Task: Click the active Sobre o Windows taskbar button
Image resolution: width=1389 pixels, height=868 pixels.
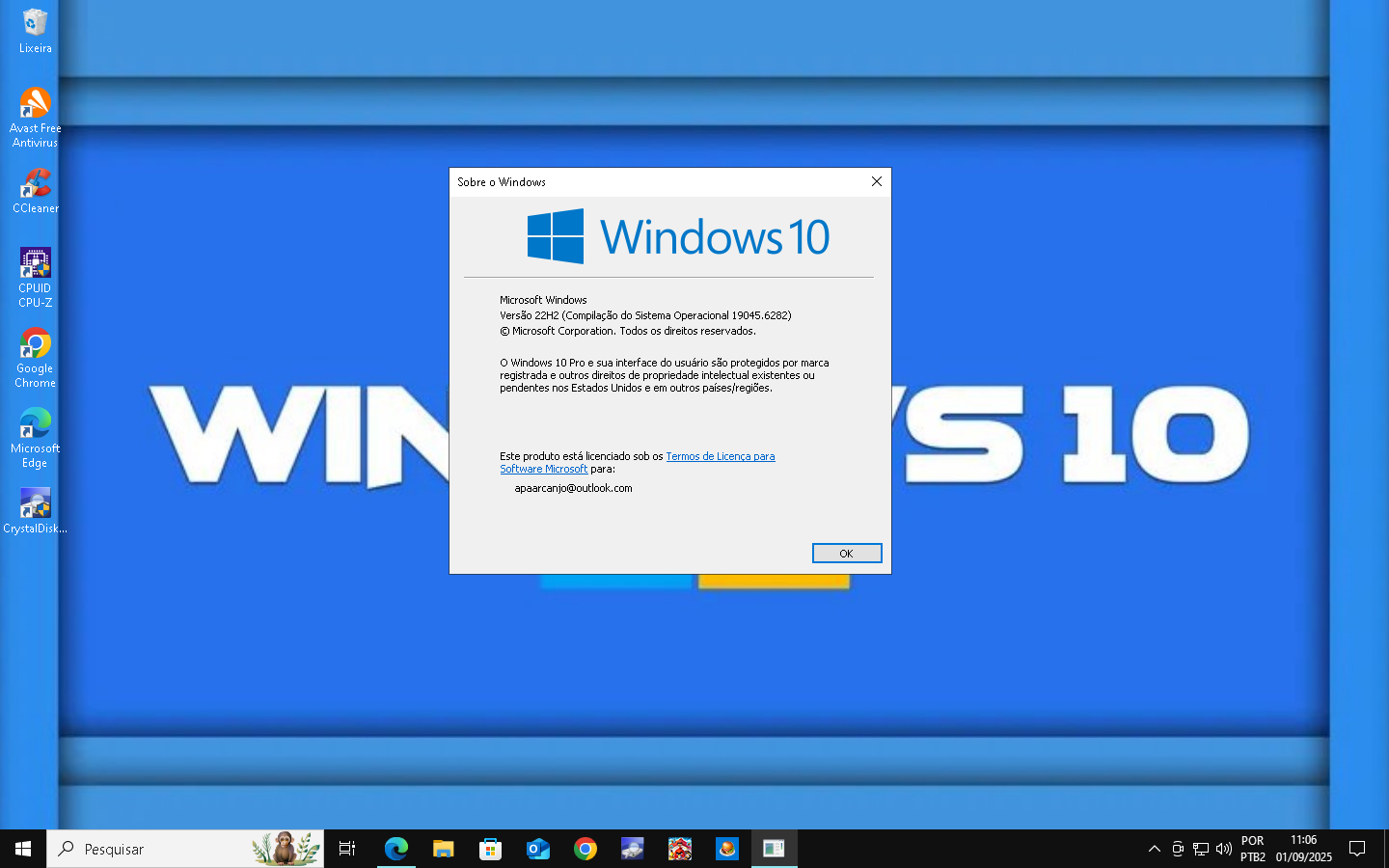Action: (774, 849)
